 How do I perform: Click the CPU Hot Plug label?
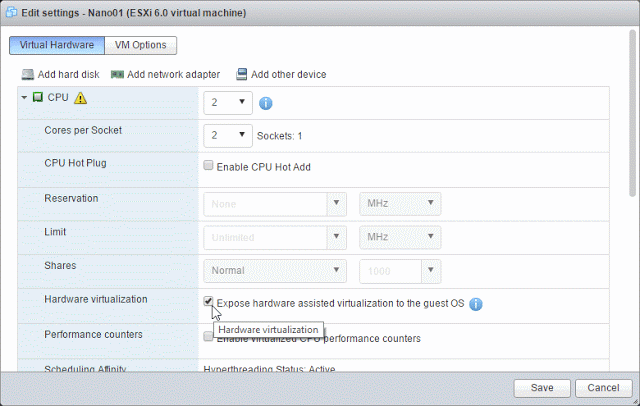click(76, 163)
